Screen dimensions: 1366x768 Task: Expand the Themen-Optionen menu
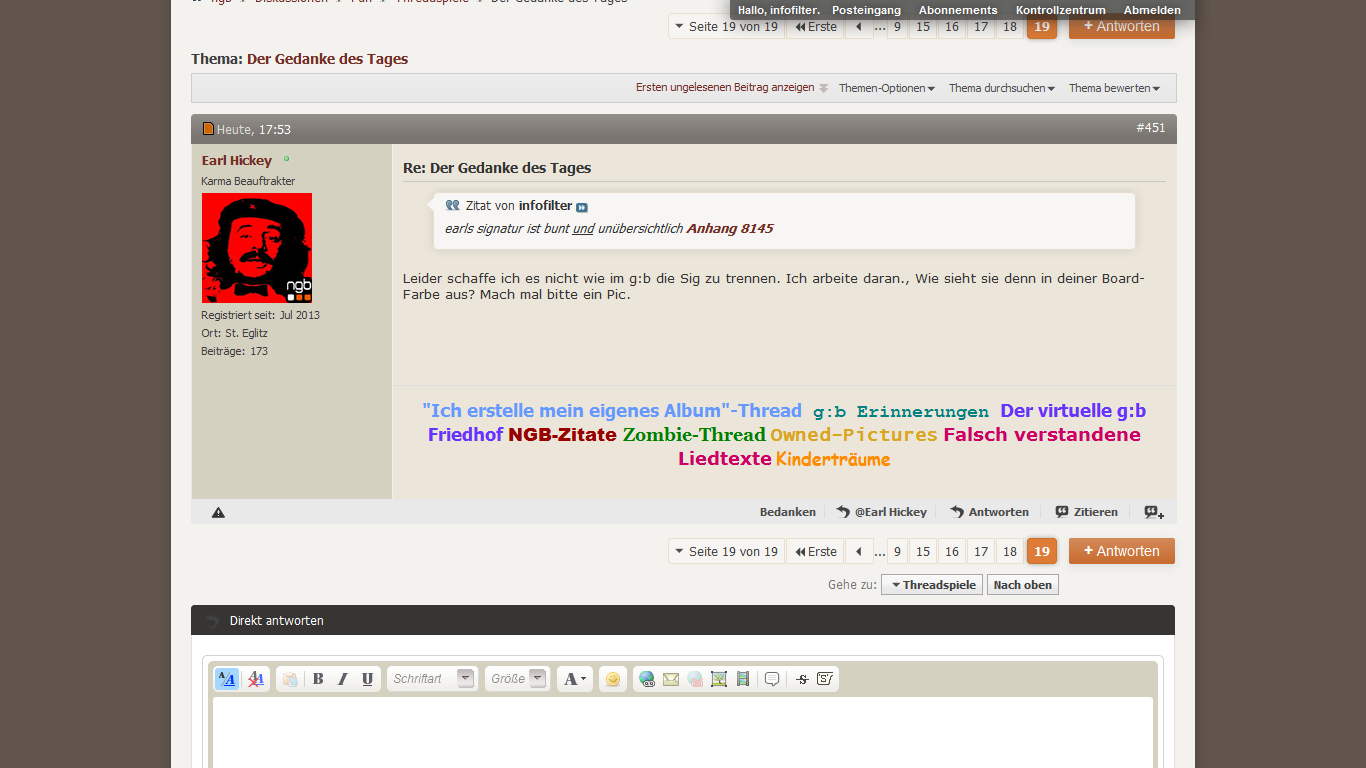[886, 88]
